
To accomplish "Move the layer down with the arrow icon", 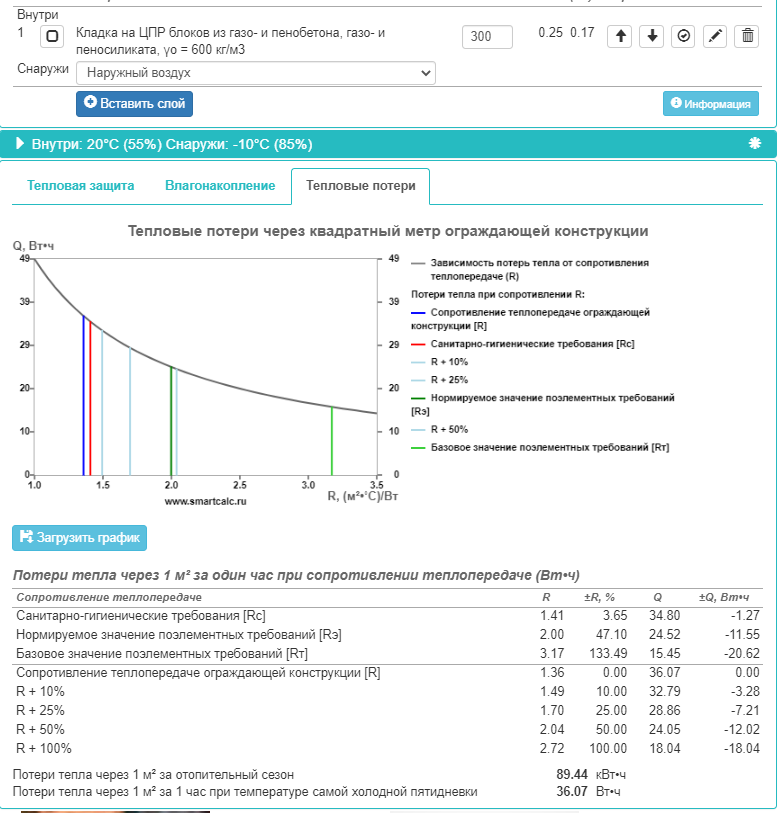I will point(652,36).
